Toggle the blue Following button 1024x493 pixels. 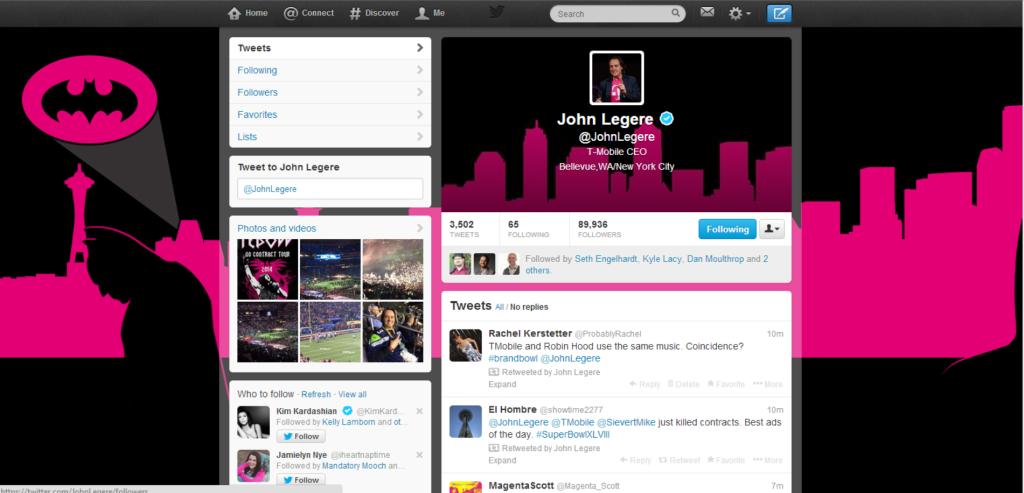click(728, 229)
